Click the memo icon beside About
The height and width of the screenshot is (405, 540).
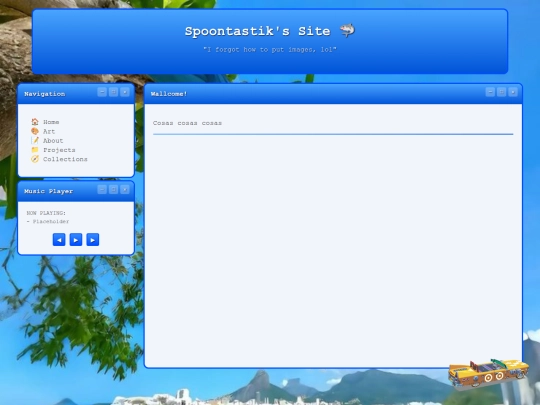(x=35, y=141)
